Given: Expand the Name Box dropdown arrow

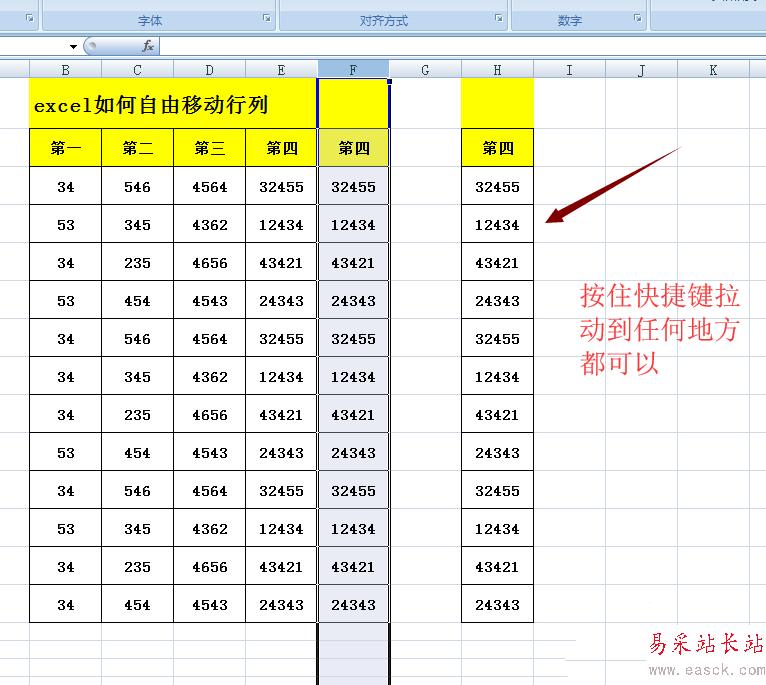Looking at the screenshot, I should click(73, 47).
